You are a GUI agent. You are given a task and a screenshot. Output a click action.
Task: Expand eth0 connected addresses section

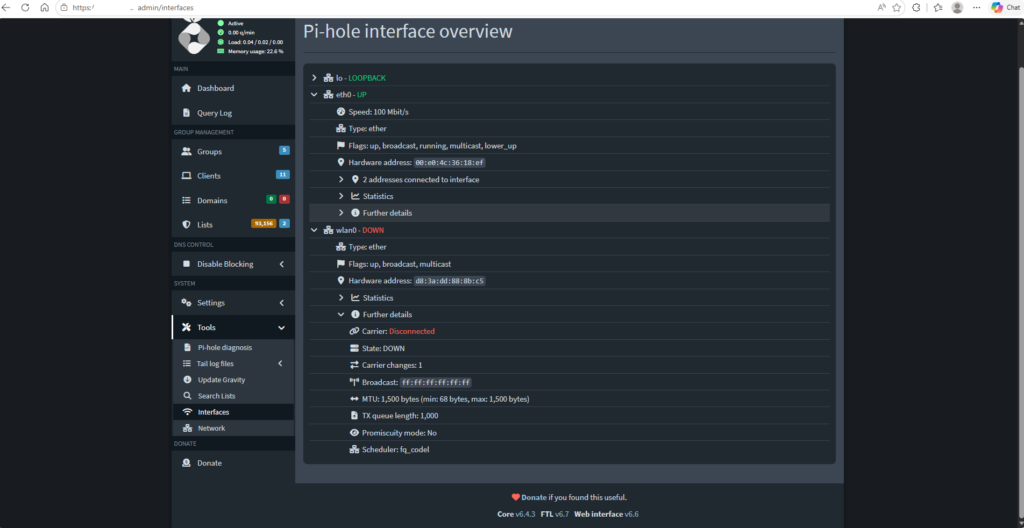[x=341, y=179]
